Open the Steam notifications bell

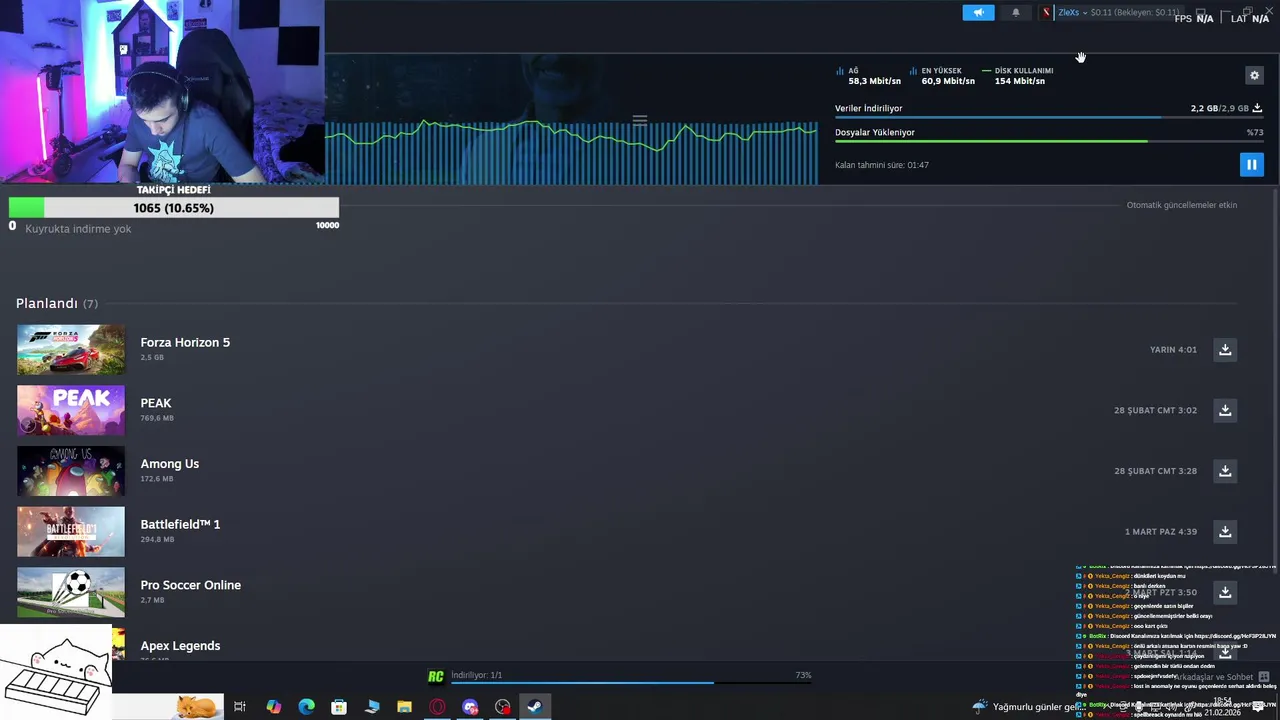pos(1016,13)
